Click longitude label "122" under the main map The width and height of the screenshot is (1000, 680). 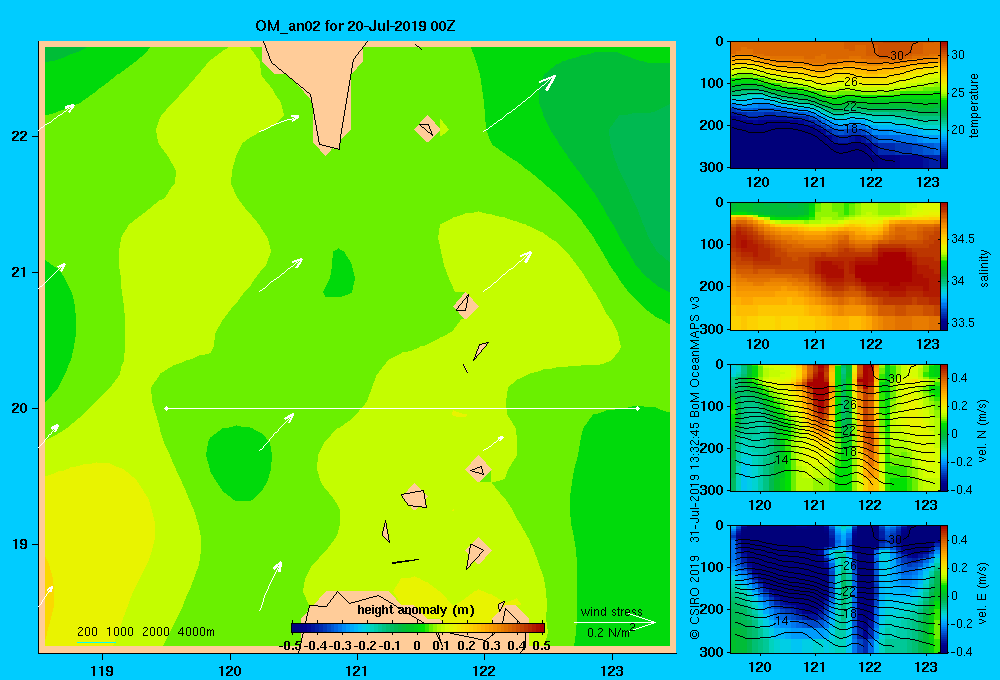click(x=484, y=670)
